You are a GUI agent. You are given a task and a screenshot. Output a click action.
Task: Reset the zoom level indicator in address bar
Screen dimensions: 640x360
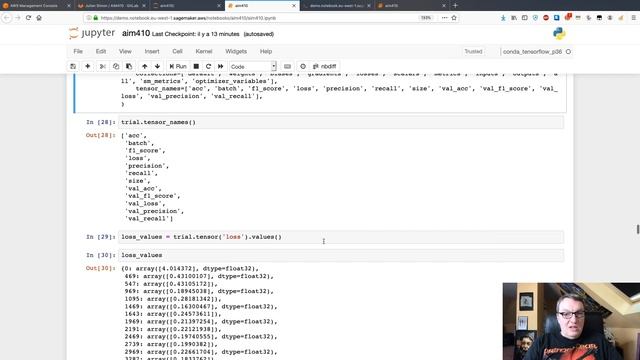pos(426,18)
